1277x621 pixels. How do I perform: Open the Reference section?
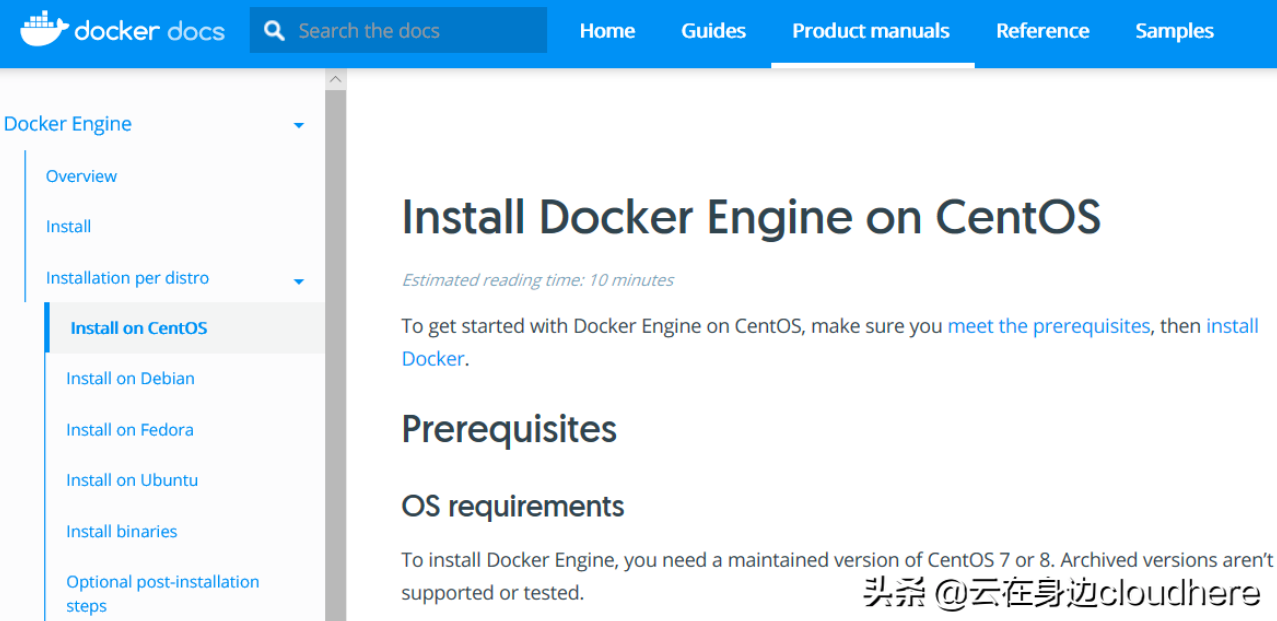(1042, 31)
